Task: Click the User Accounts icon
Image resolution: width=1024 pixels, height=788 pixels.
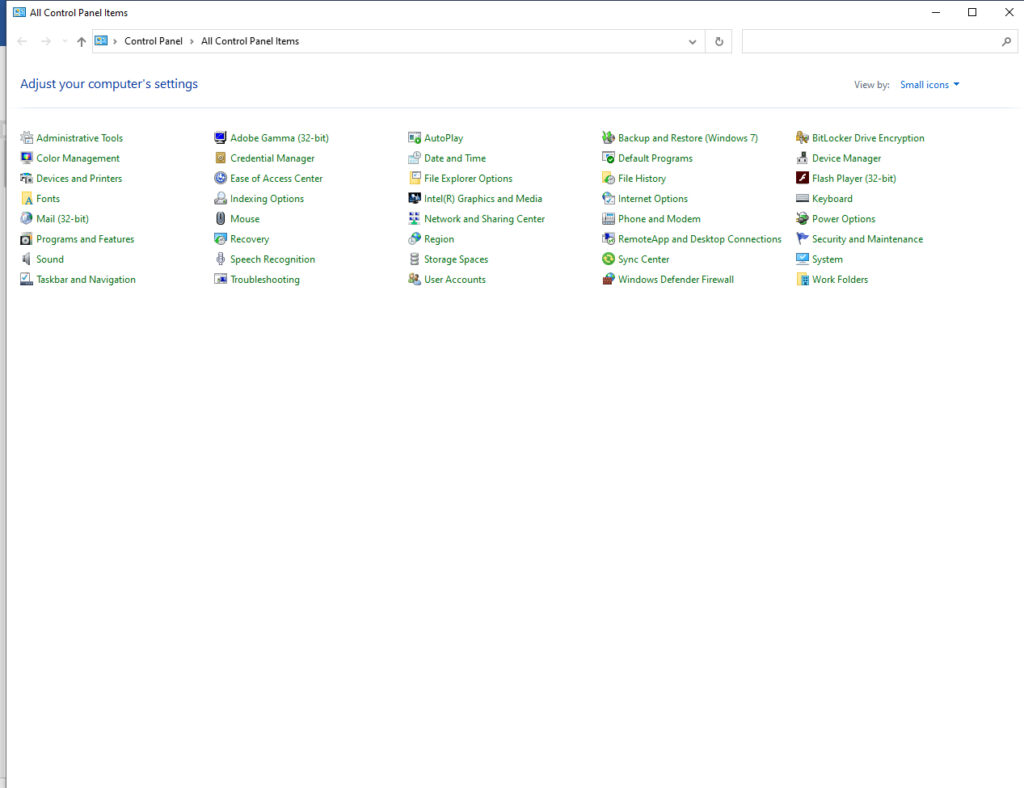Action: [414, 279]
